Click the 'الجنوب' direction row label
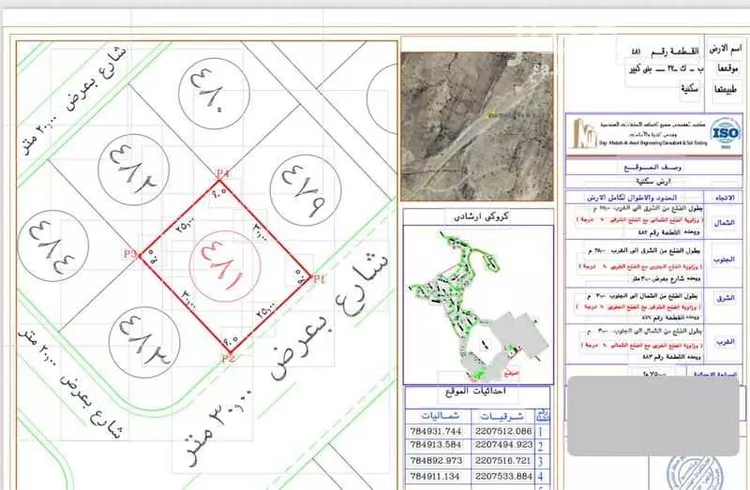Viewport: 750px width, 490px height. [x=724, y=259]
